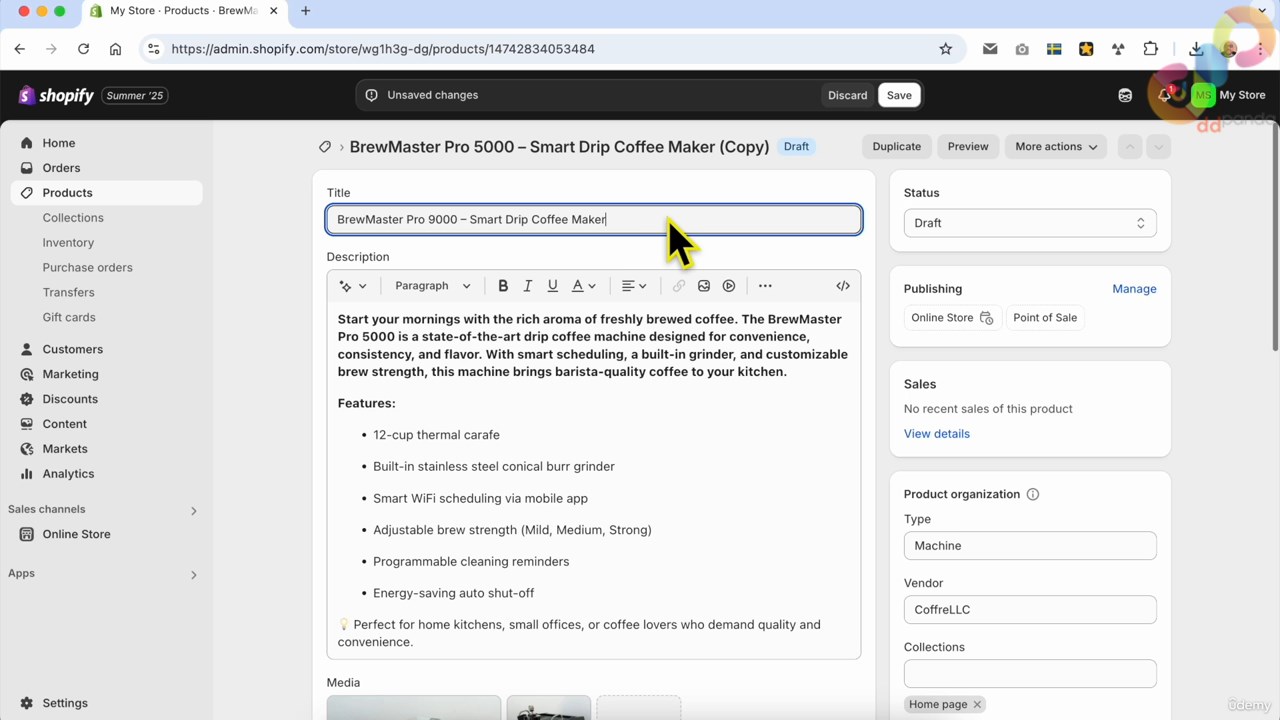Viewport: 1280px width, 720px height.
Task: Open a new browser tab
Action: 306,11
